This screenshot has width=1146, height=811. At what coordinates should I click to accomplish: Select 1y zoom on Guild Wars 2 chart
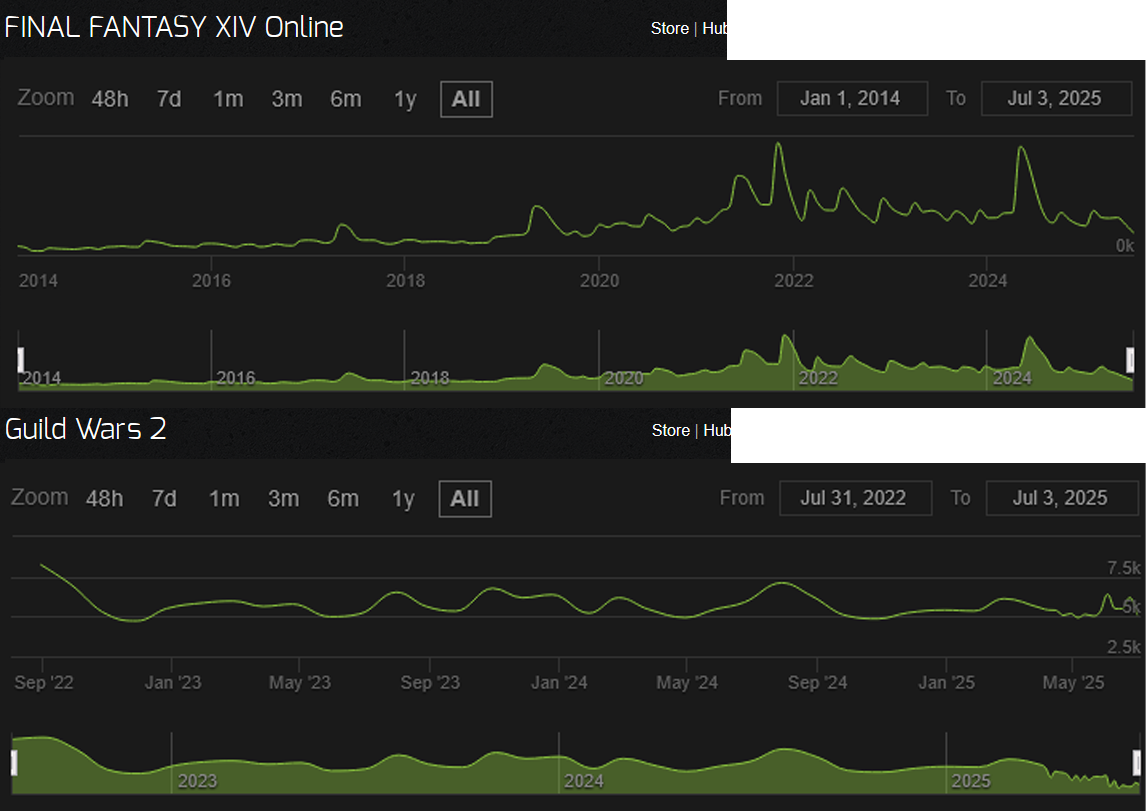click(403, 498)
